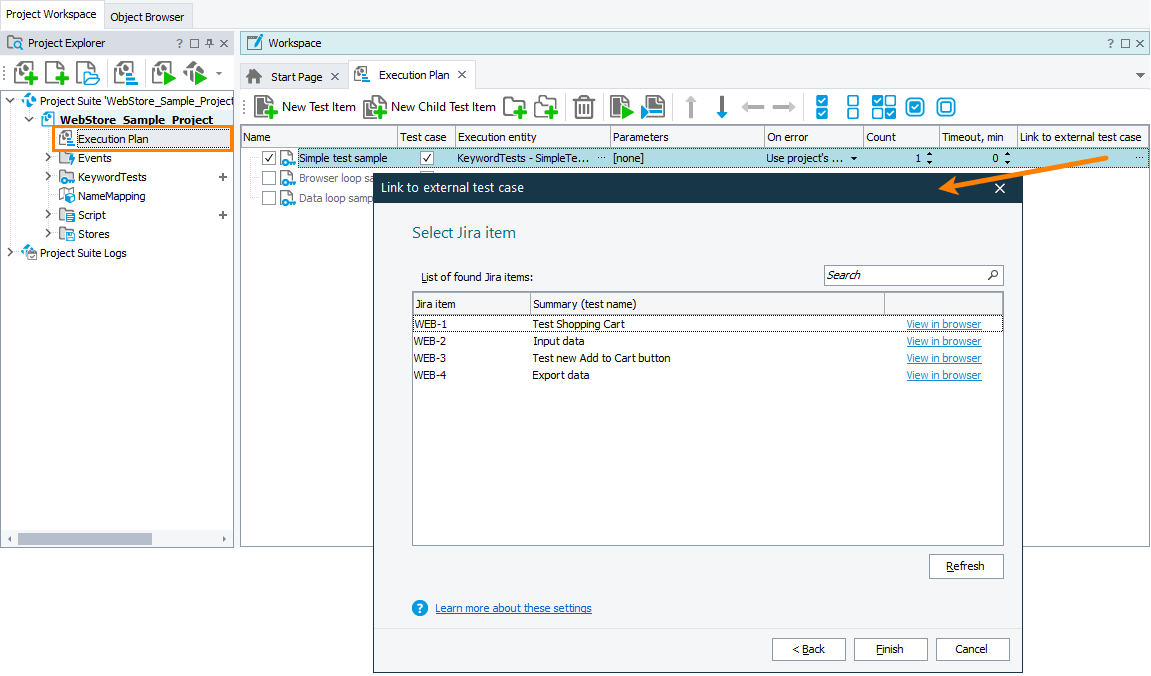The width and height of the screenshot is (1151, 676).
Task: Click Run from selected item icon
Action: point(653,107)
